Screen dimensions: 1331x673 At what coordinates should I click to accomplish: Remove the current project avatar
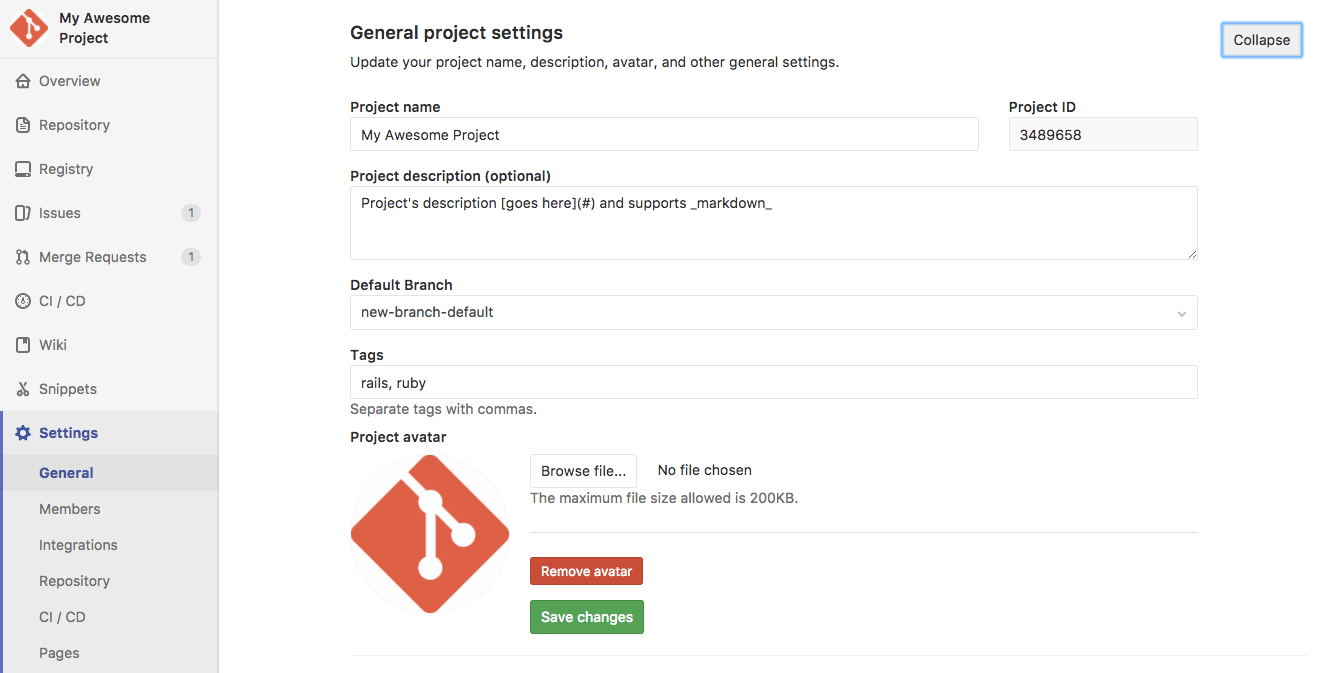point(586,571)
